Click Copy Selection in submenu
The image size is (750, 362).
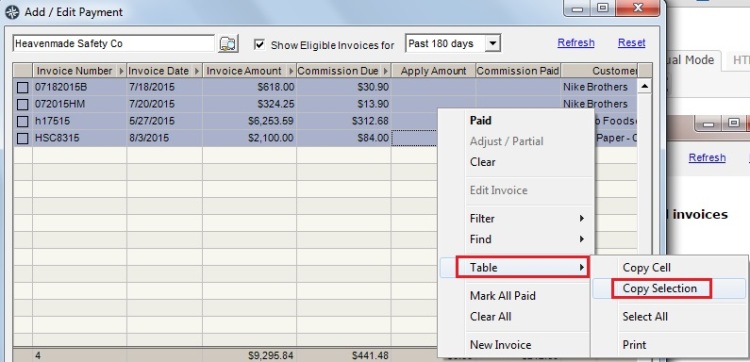click(669, 289)
